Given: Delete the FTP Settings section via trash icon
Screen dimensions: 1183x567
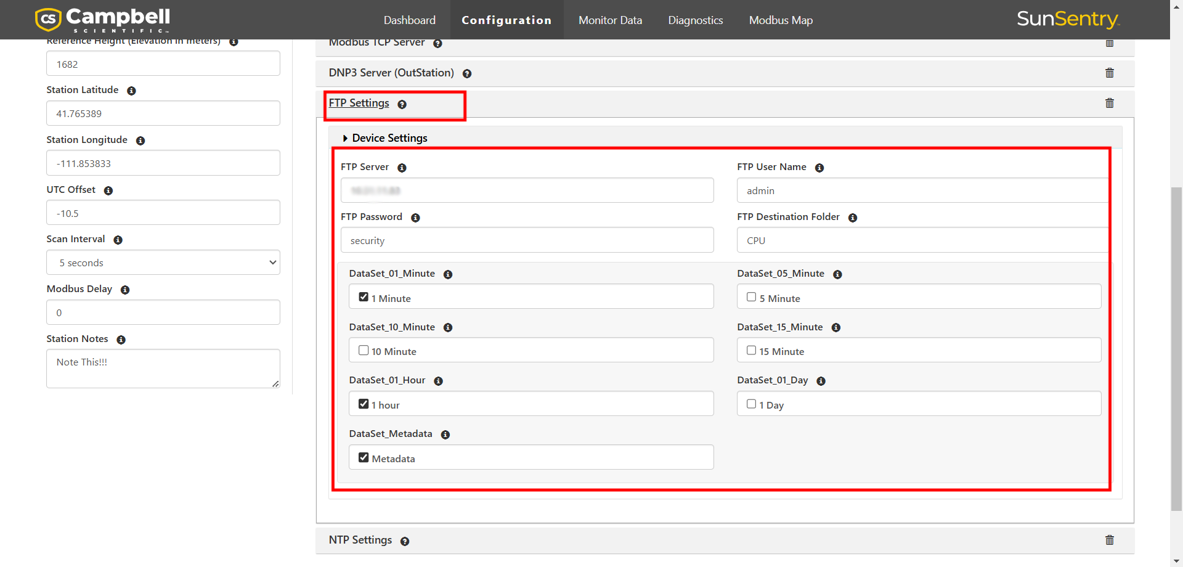Looking at the screenshot, I should pyautogui.click(x=1109, y=103).
